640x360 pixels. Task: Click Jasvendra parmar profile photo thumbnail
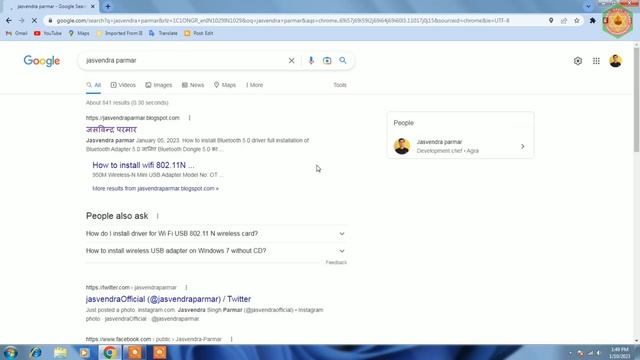pos(402,146)
